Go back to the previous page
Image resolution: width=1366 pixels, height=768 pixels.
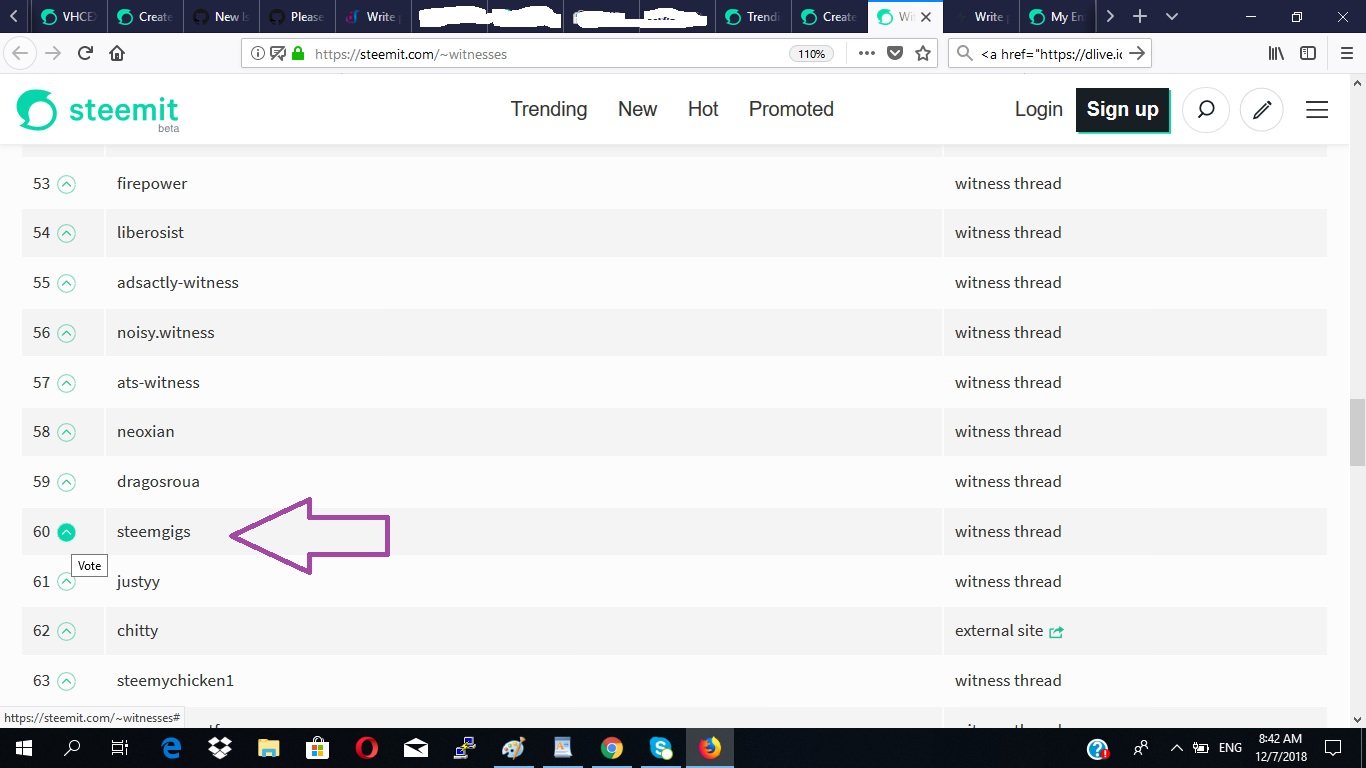click(x=21, y=53)
